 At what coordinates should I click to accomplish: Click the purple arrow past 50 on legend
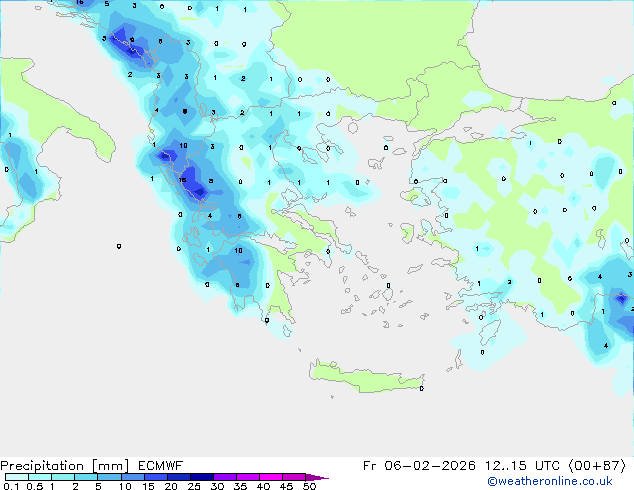coord(317,477)
